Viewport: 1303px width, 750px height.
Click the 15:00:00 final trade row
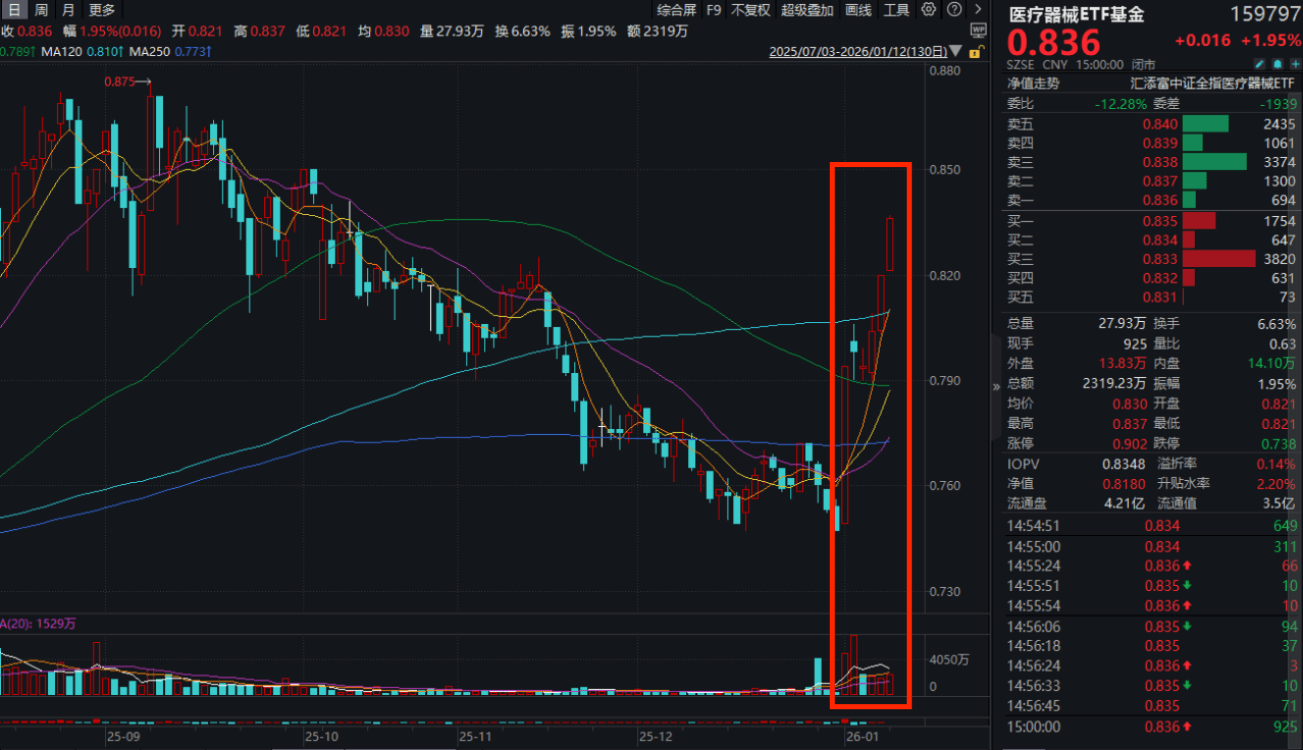point(1150,727)
